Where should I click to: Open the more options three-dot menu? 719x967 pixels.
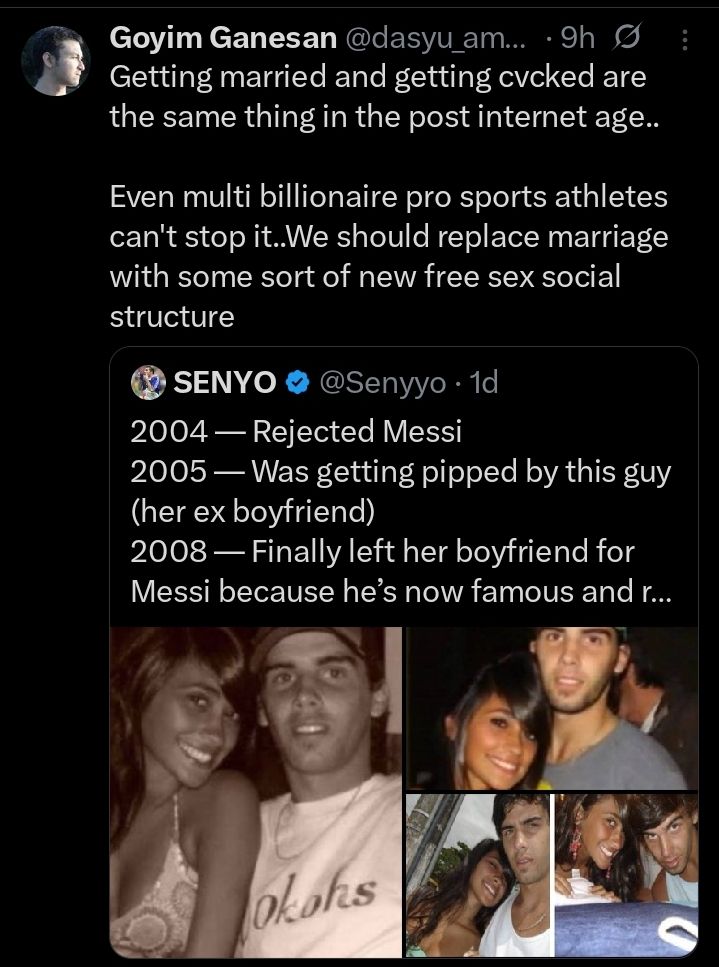(684, 39)
